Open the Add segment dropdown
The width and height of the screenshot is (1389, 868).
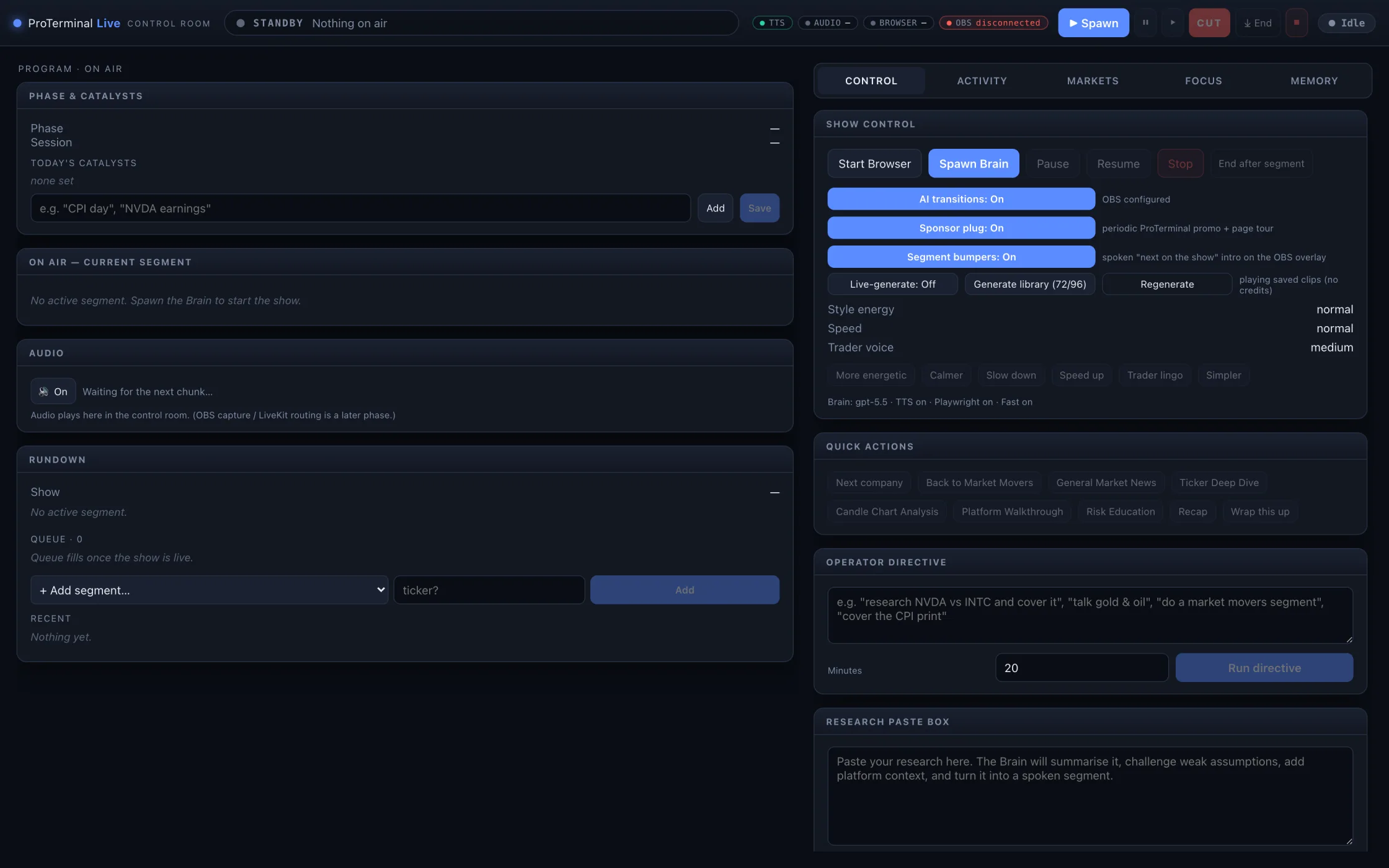click(210, 590)
